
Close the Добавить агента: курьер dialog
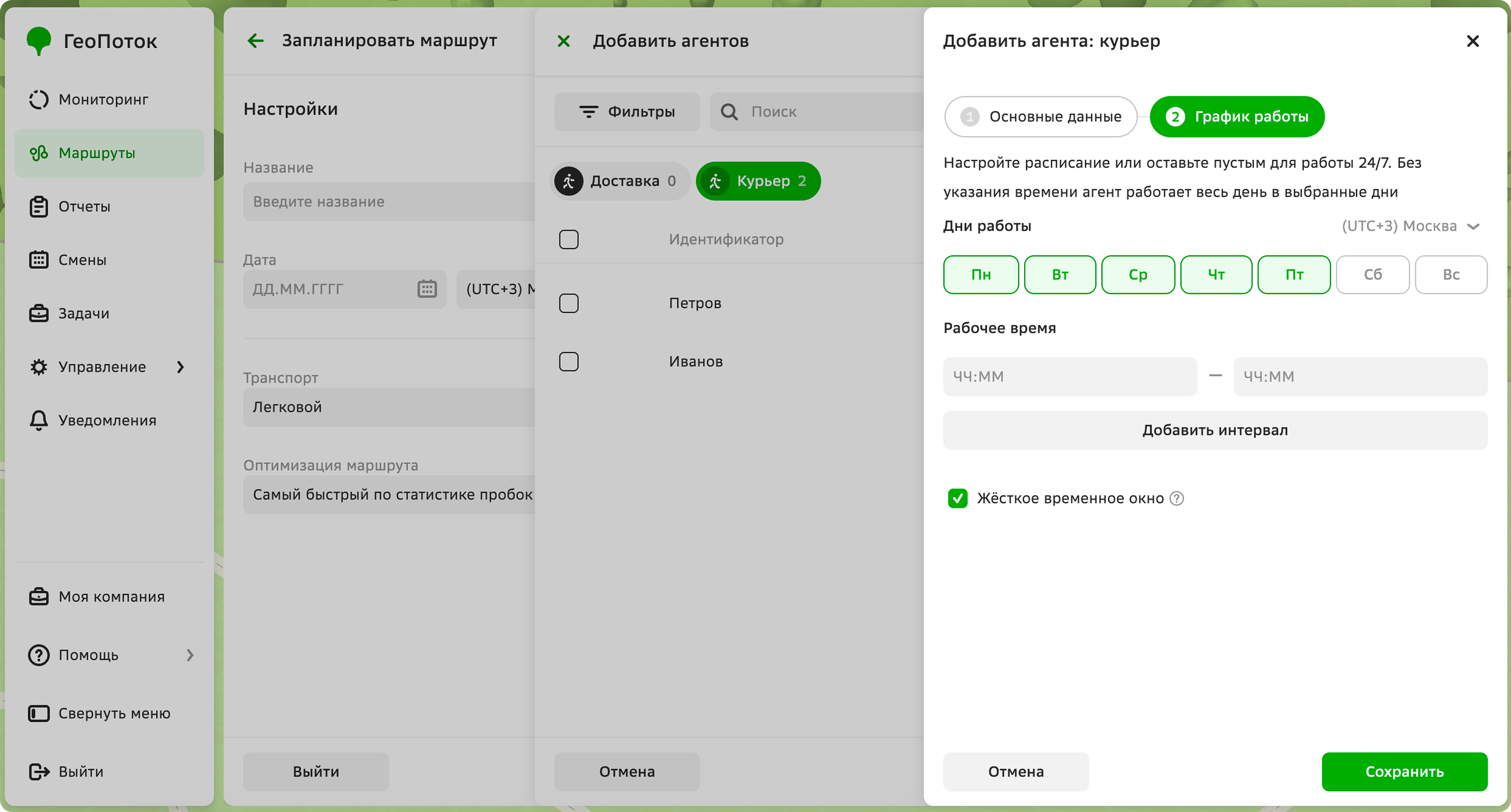1473,41
